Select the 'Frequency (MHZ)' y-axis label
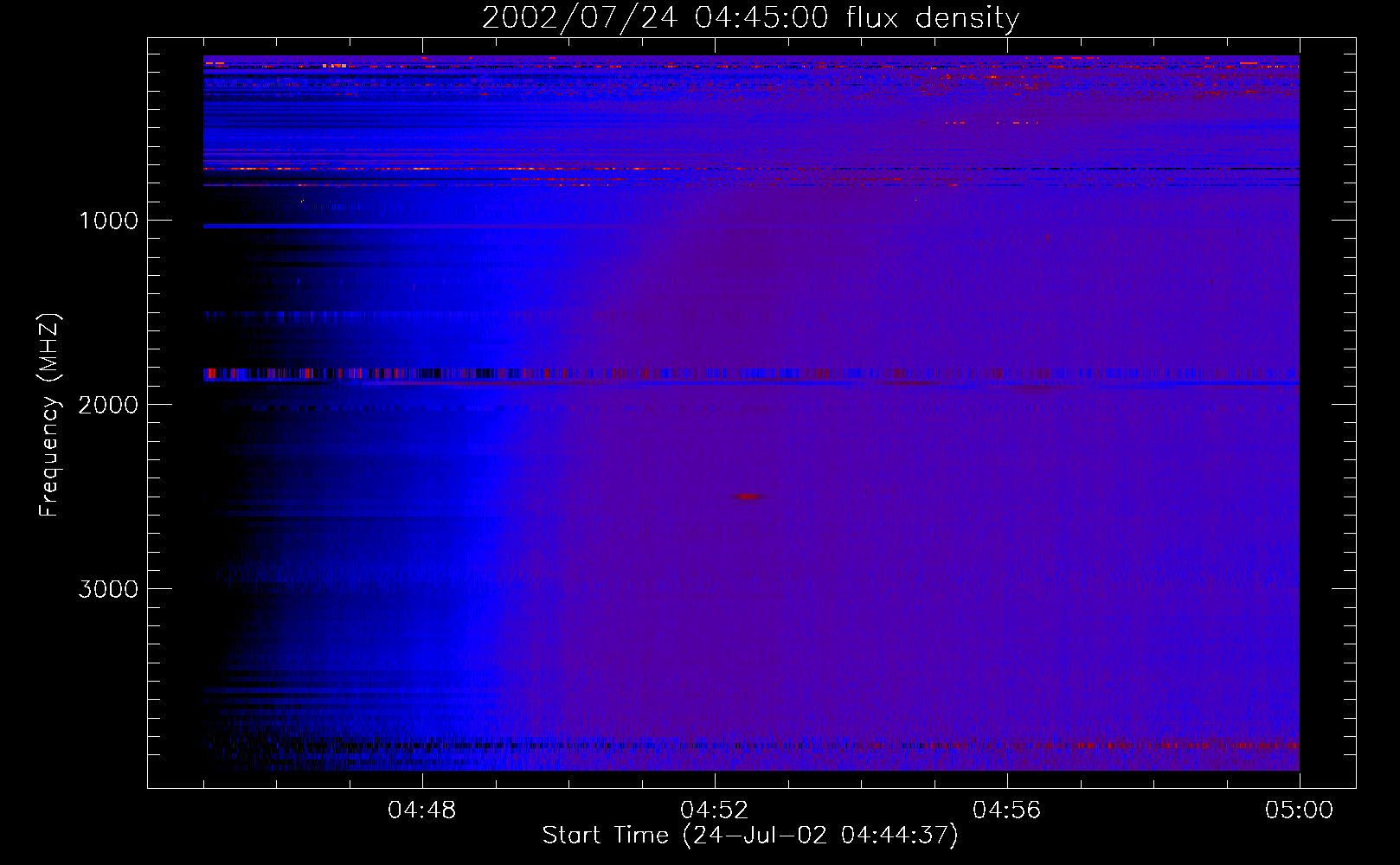Screen dimensions: 1400x865 pyautogui.click(x=49, y=415)
